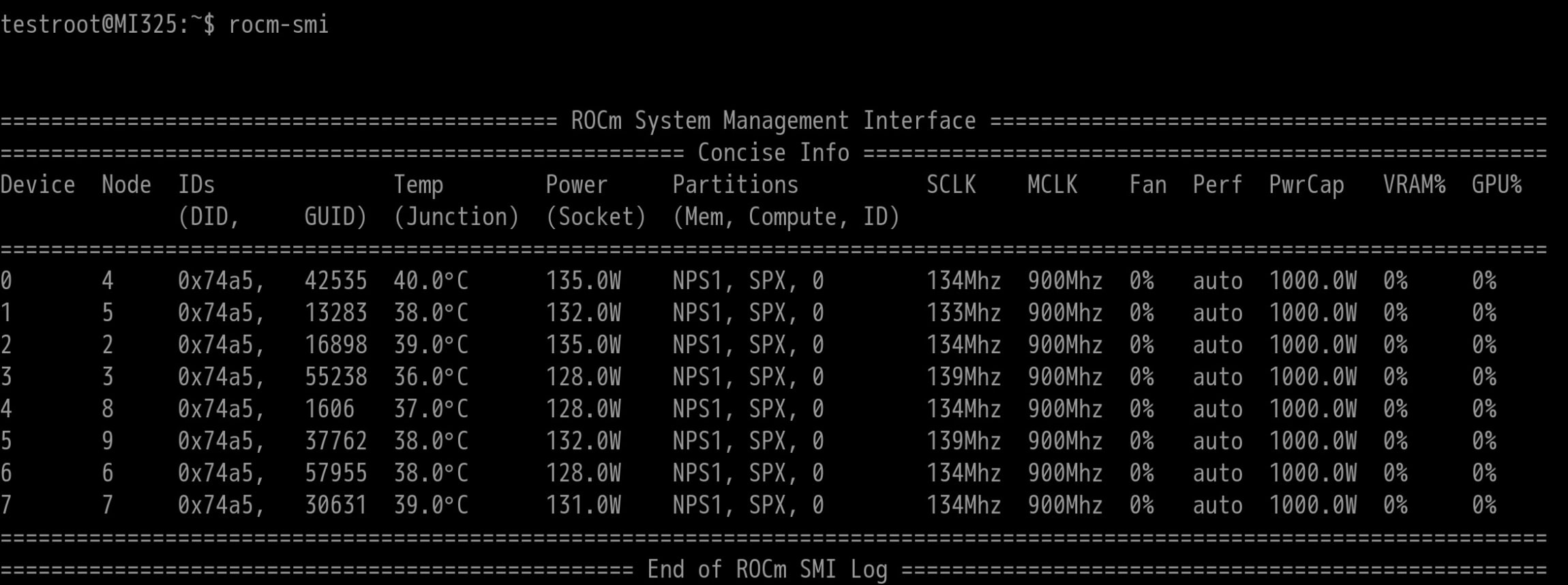Click the 'GUID)' subheader
Screen dimensions: 1568x585
335,217
